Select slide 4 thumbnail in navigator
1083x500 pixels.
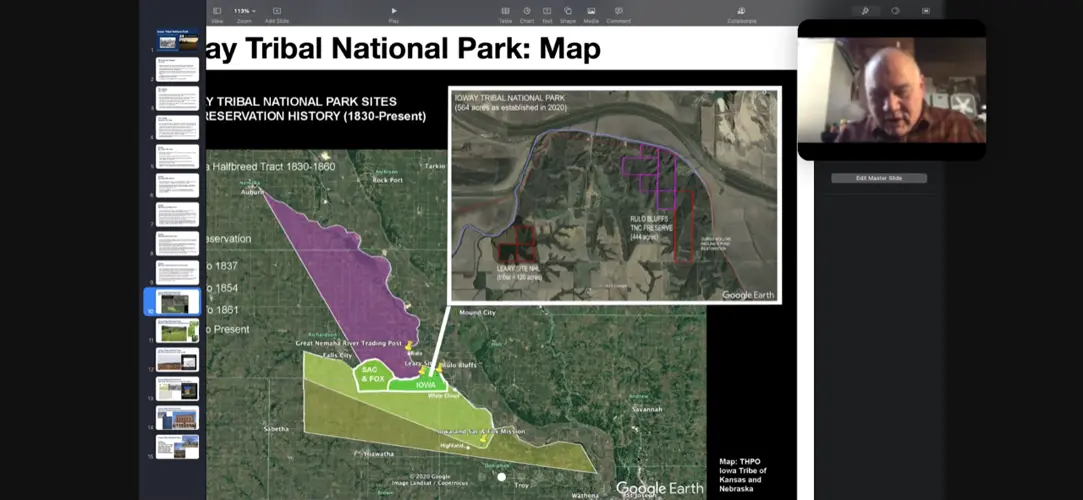pyautogui.click(x=178, y=127)
